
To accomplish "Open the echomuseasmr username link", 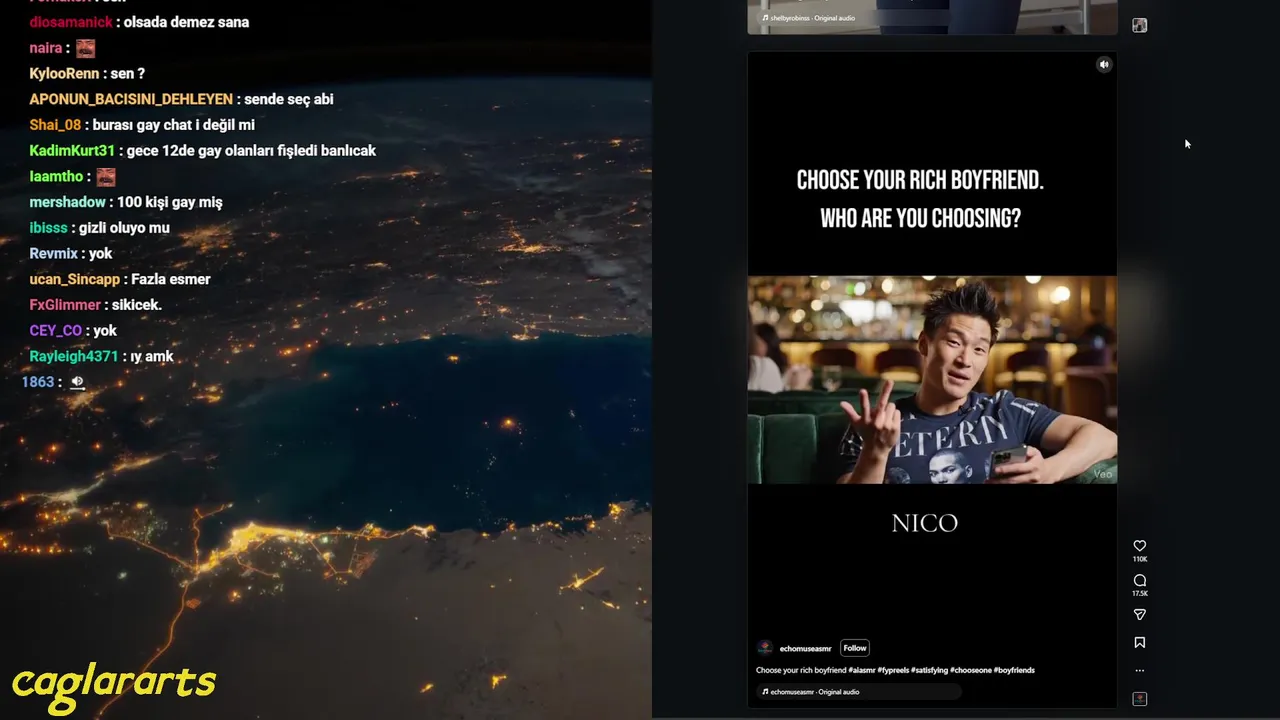I will tap(805, 649).
